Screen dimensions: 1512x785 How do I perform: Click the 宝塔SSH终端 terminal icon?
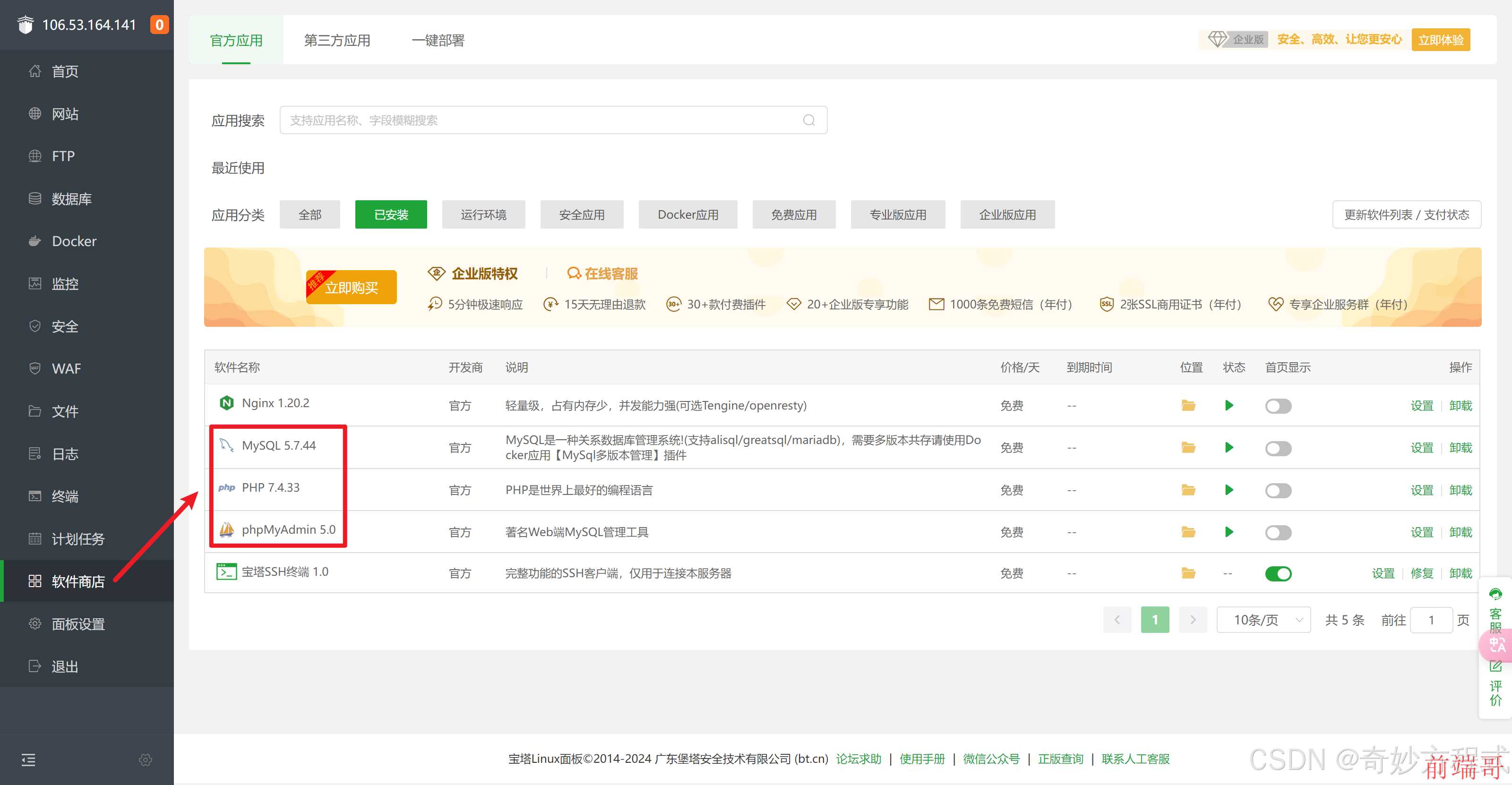(227, 572)
